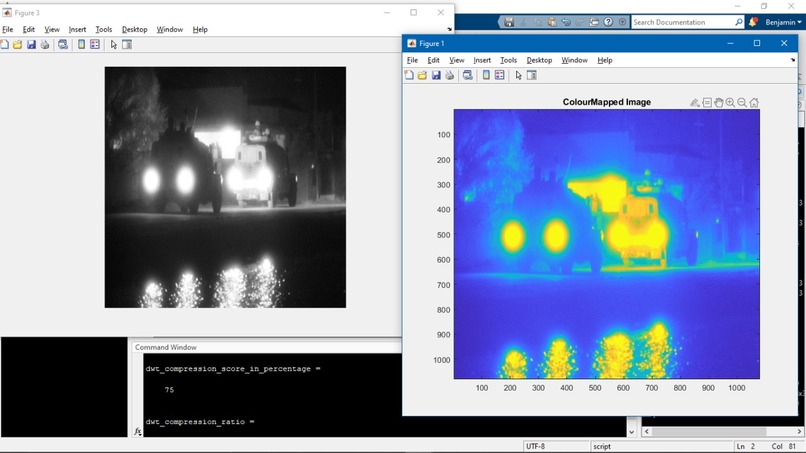The height and width of the screenshot is (453, 806).
Task: Enable the Pan hand tool on axes
Action: coord(719,103)
